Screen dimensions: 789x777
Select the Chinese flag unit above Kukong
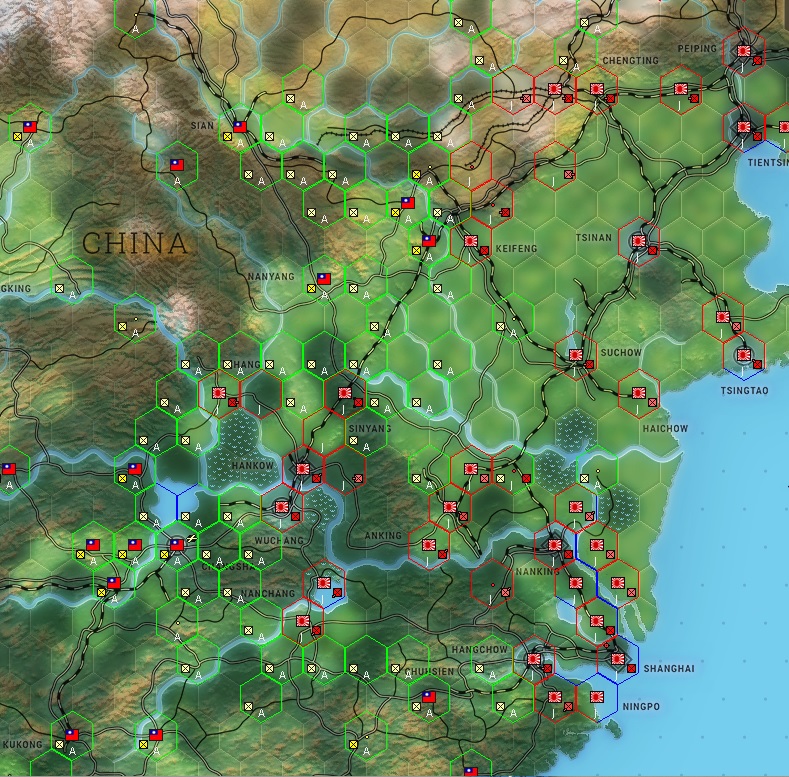point(72,734)
